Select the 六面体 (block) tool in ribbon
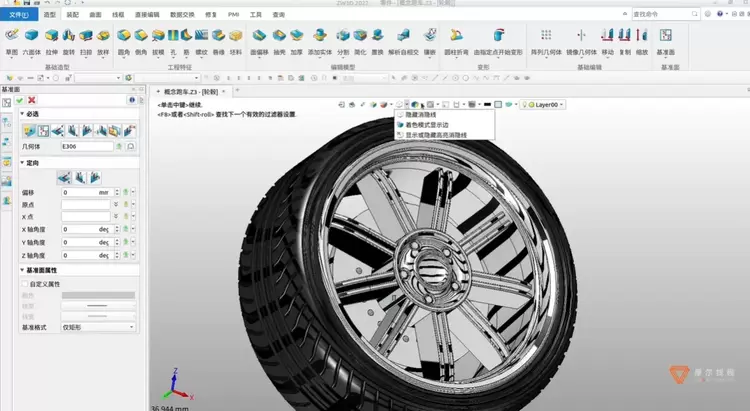750x411 pixels. [x=30, y=38]
